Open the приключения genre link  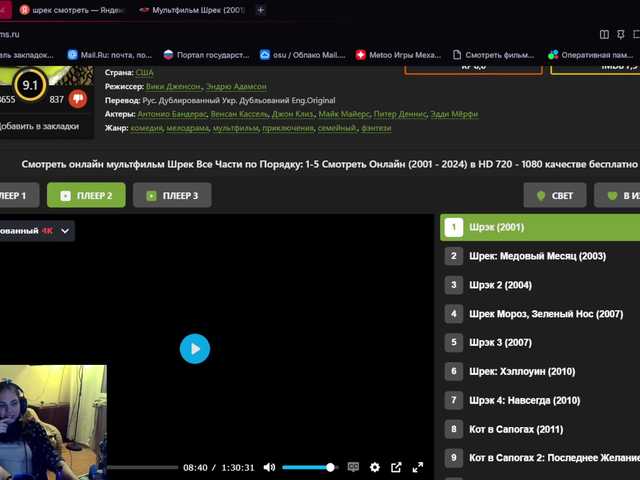[x=288, y=128]
